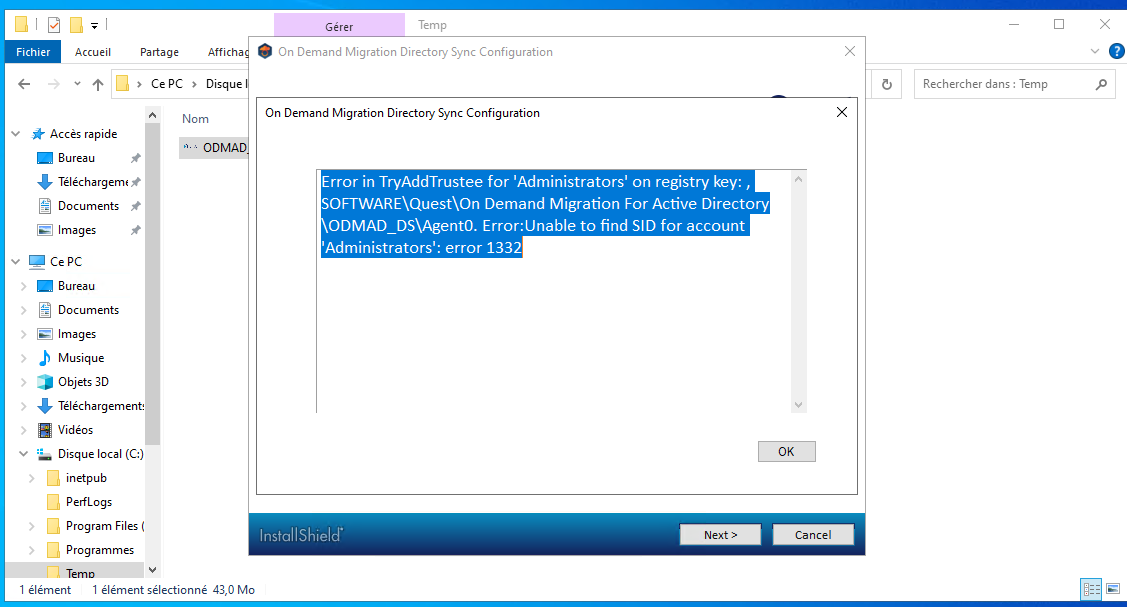Screen dimensions: 1127x607
Task: Click OK in the error dialog
Action: [786, 451]
